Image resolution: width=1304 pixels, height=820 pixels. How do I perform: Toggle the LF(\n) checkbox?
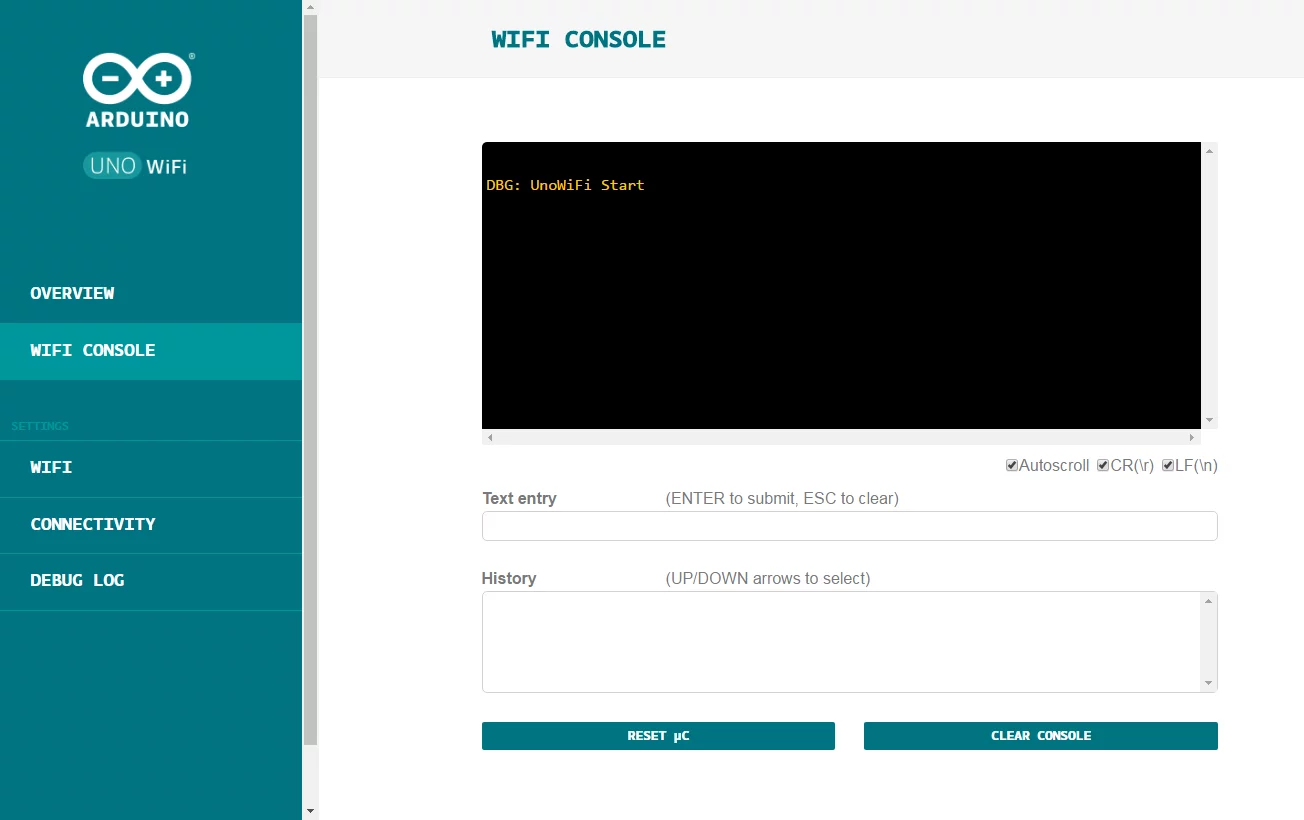[1168, 465]
